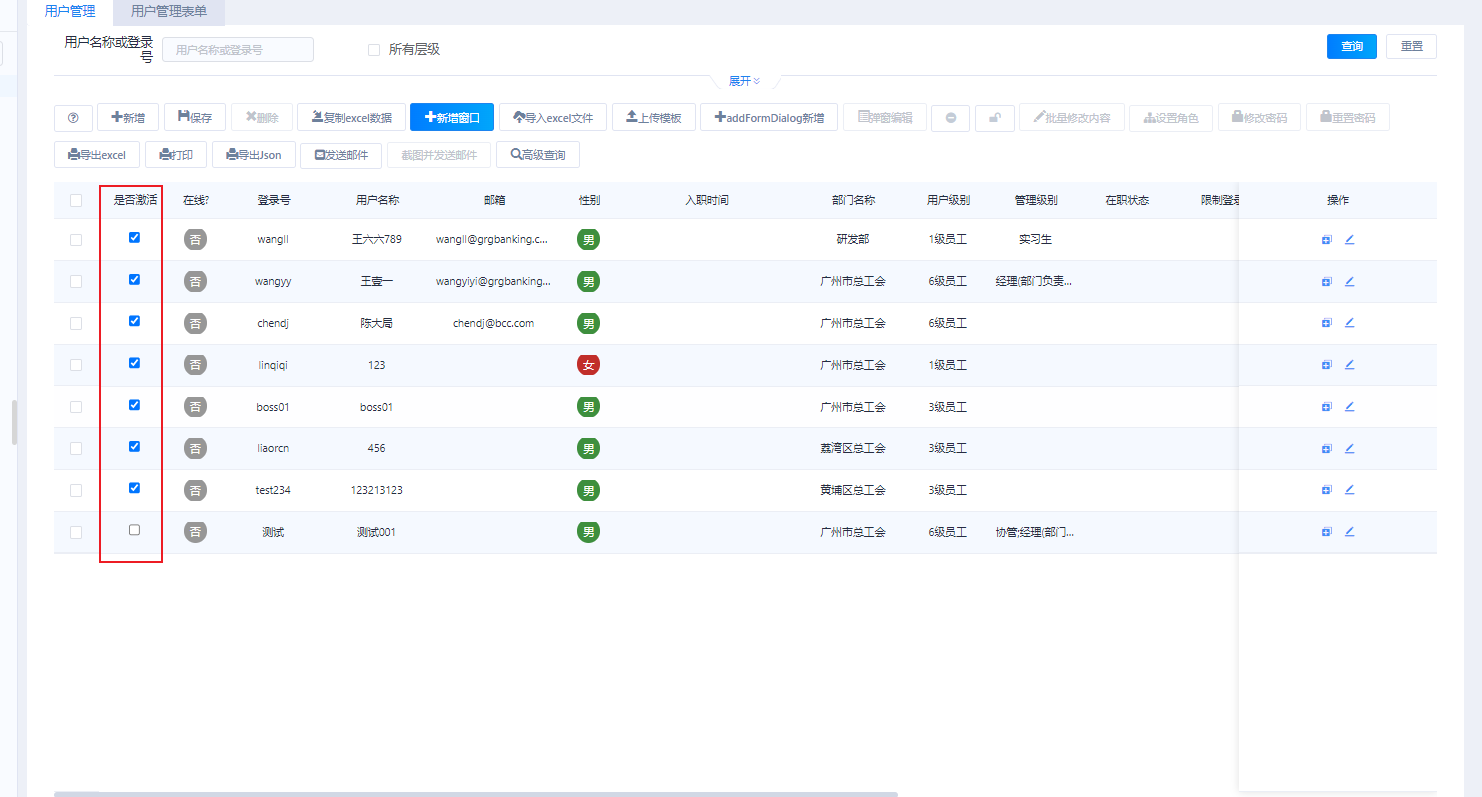Click the 保存 save button
Screen dimensions: 1482x797
195,117
